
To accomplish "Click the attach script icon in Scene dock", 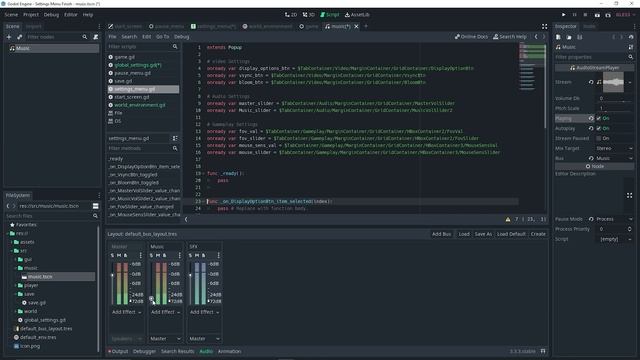I will click(96, 37).
